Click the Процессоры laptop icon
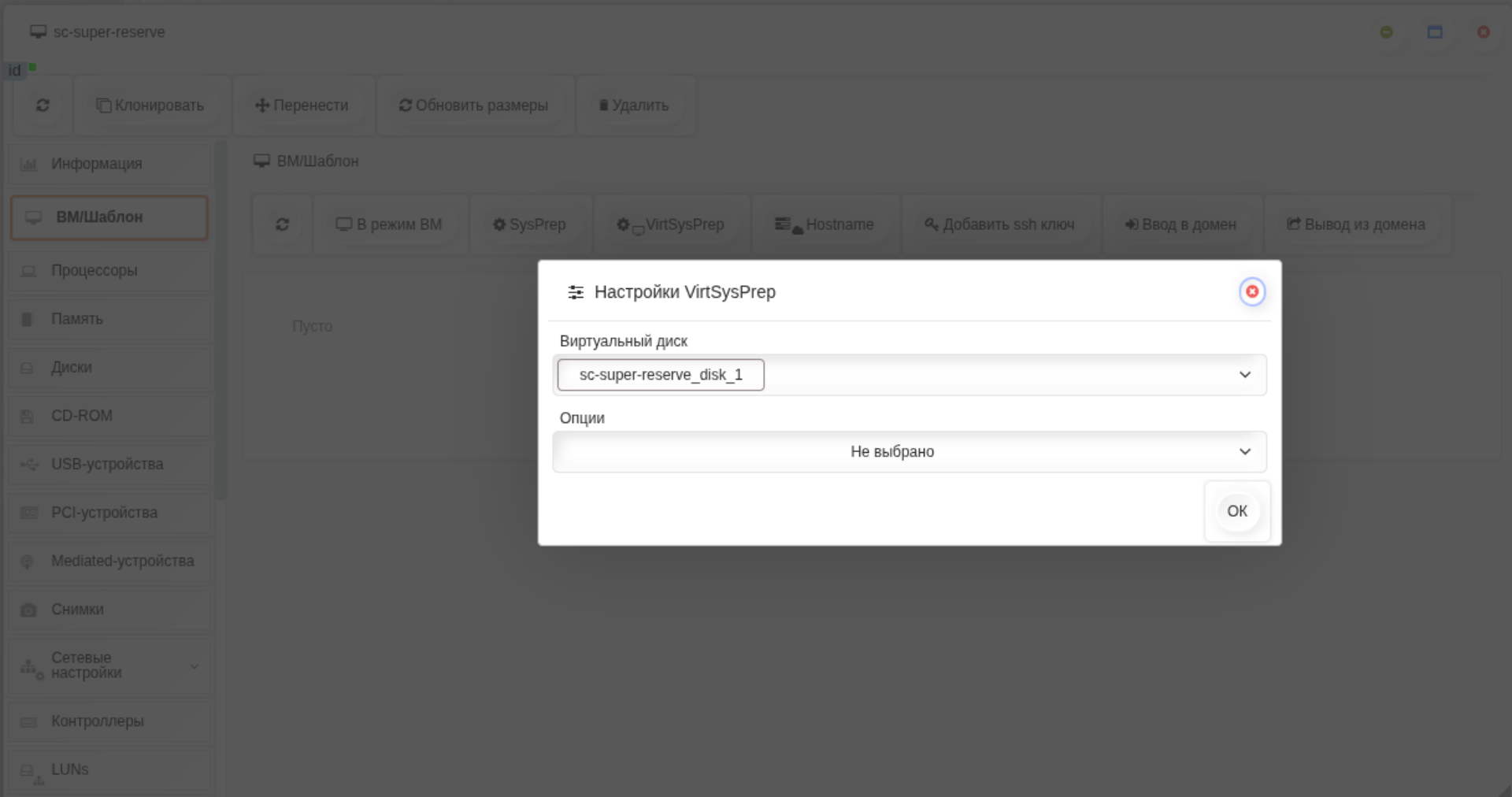Image resolution: width=1512 pixels, height=797 pixels. click(x=28, y=271)
